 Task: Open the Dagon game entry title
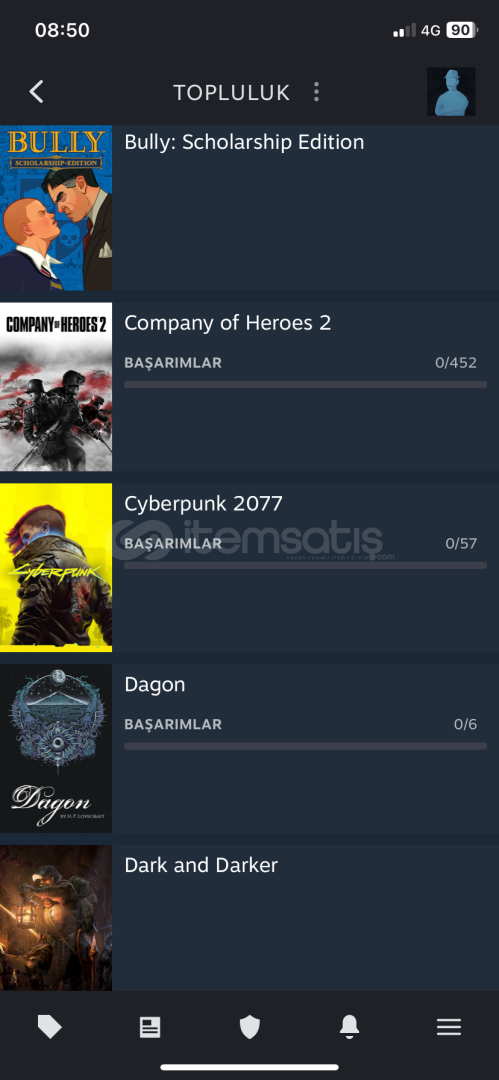[x=154, y=685]
